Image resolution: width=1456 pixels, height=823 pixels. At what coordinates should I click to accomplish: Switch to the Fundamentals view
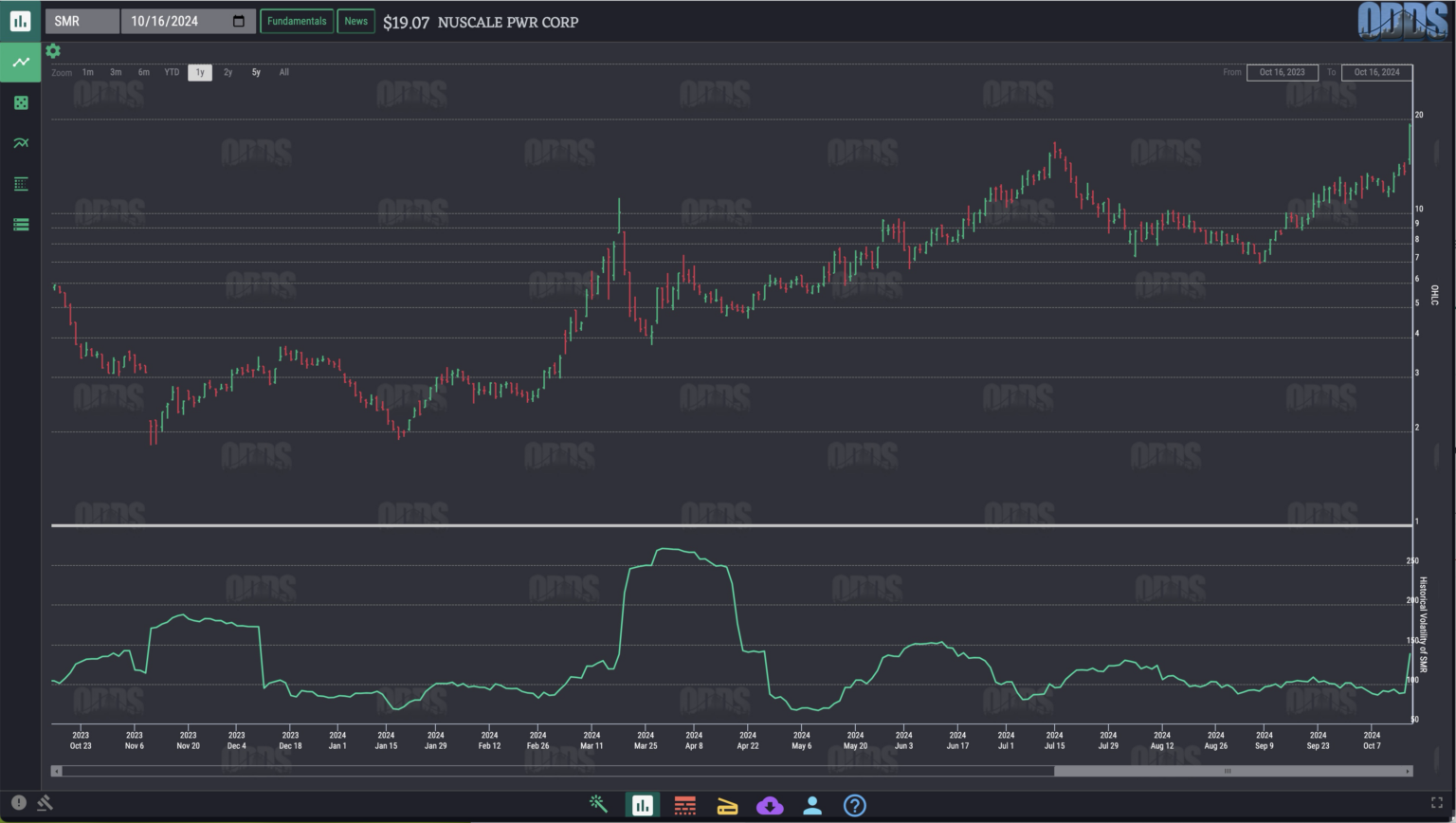click(x=297, y=20)
